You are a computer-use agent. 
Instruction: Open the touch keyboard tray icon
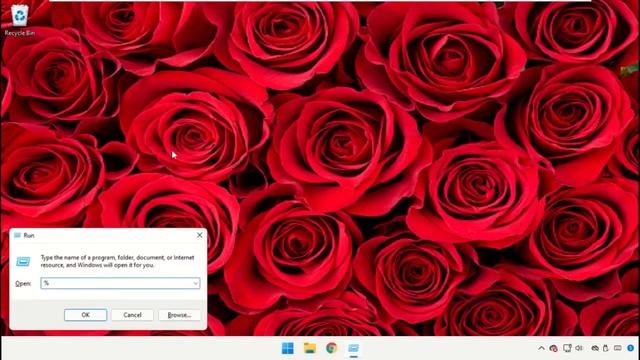pyautogui.click(x=618, y=348)
